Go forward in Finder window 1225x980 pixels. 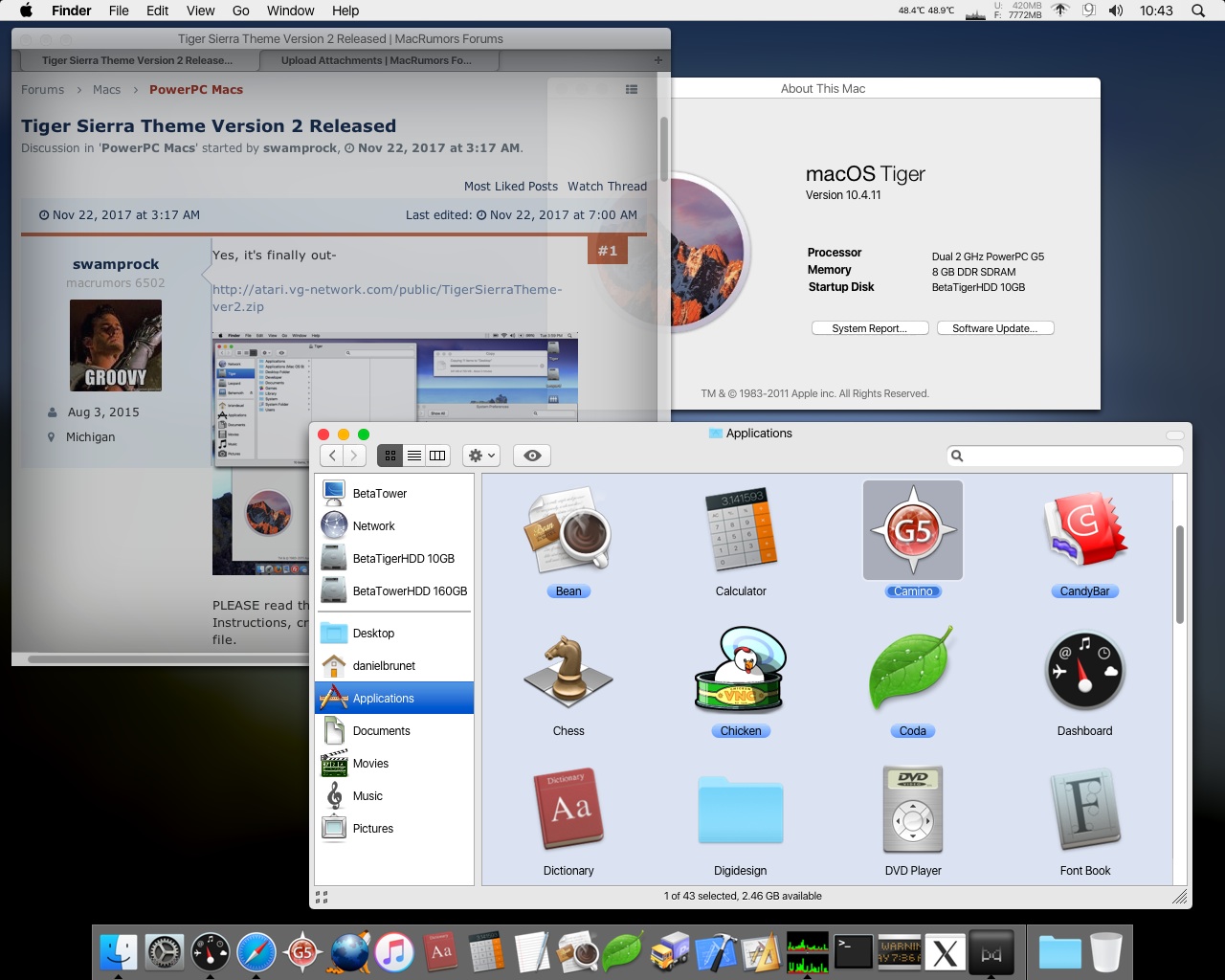click(x=354, y=456)
